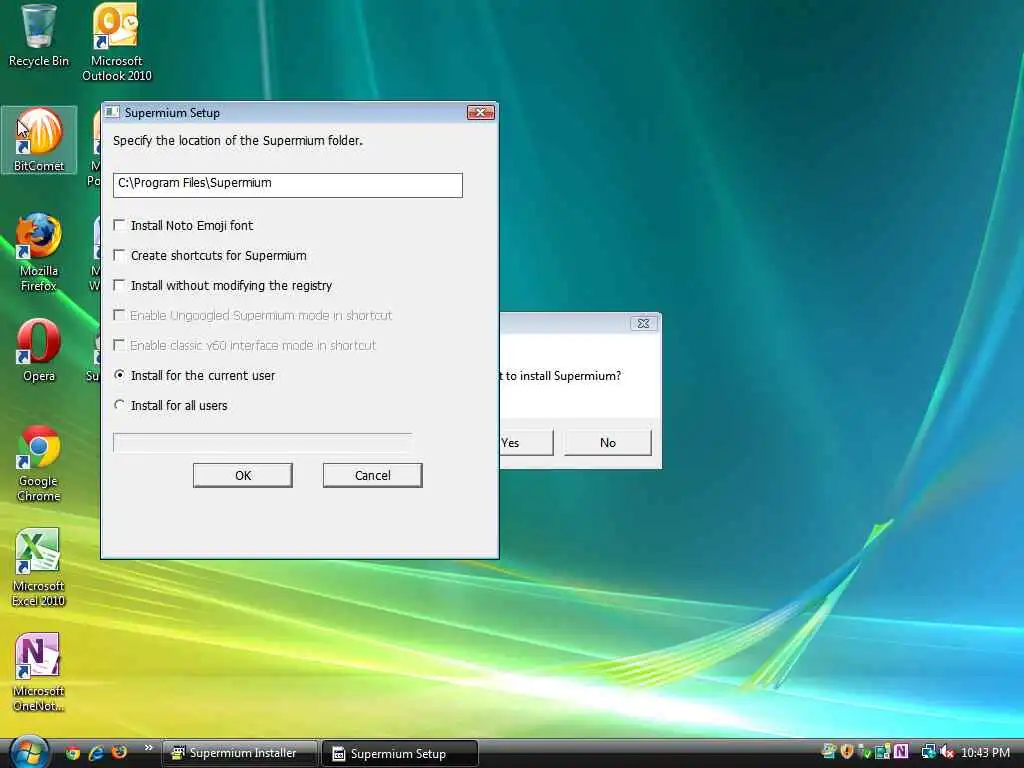Switch to Supermium Setup taskbar button

pyautogui.click(x=400, y=754)
